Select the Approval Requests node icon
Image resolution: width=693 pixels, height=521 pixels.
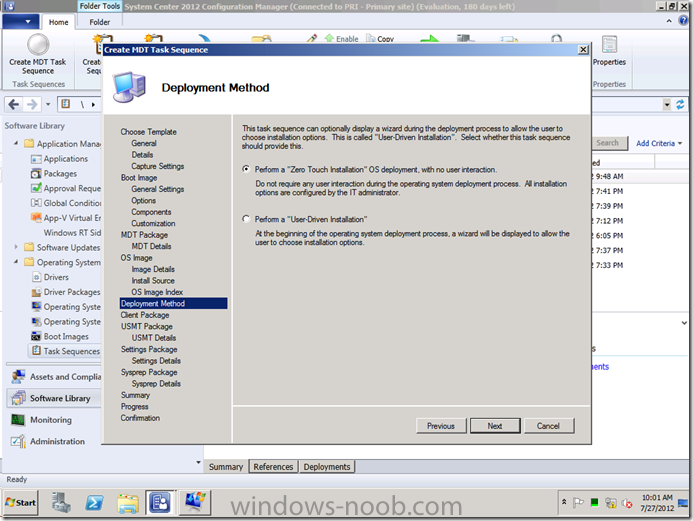(x=36, y=188)
